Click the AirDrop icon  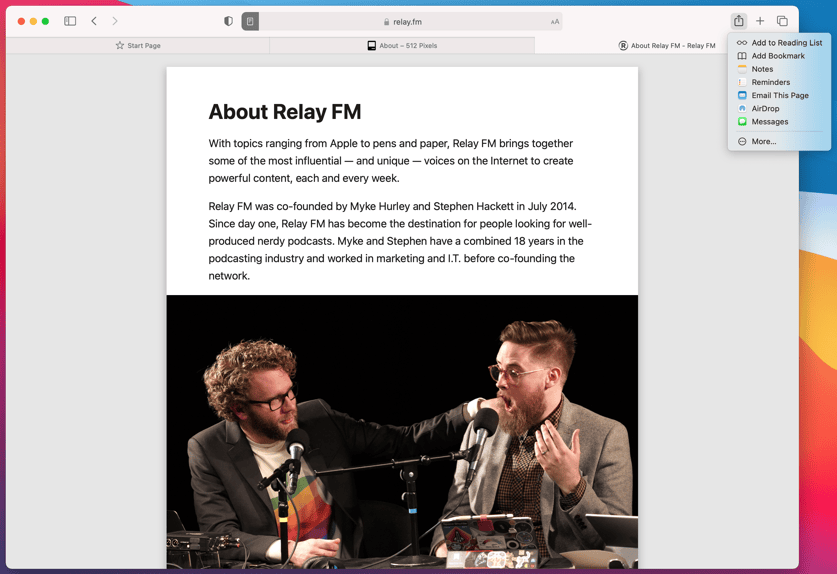[x=742, y=108]
